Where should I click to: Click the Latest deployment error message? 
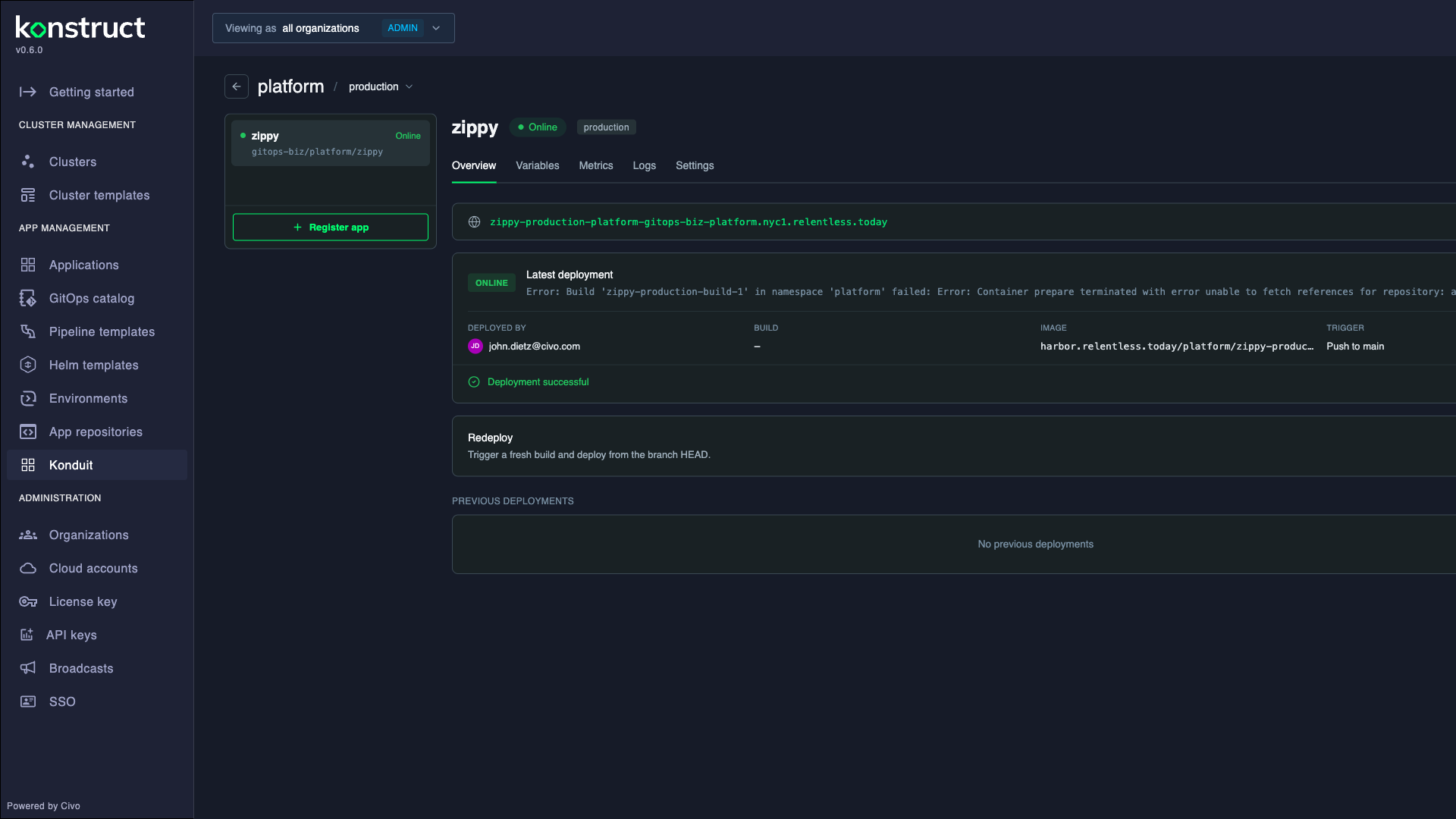coord(990,292)
